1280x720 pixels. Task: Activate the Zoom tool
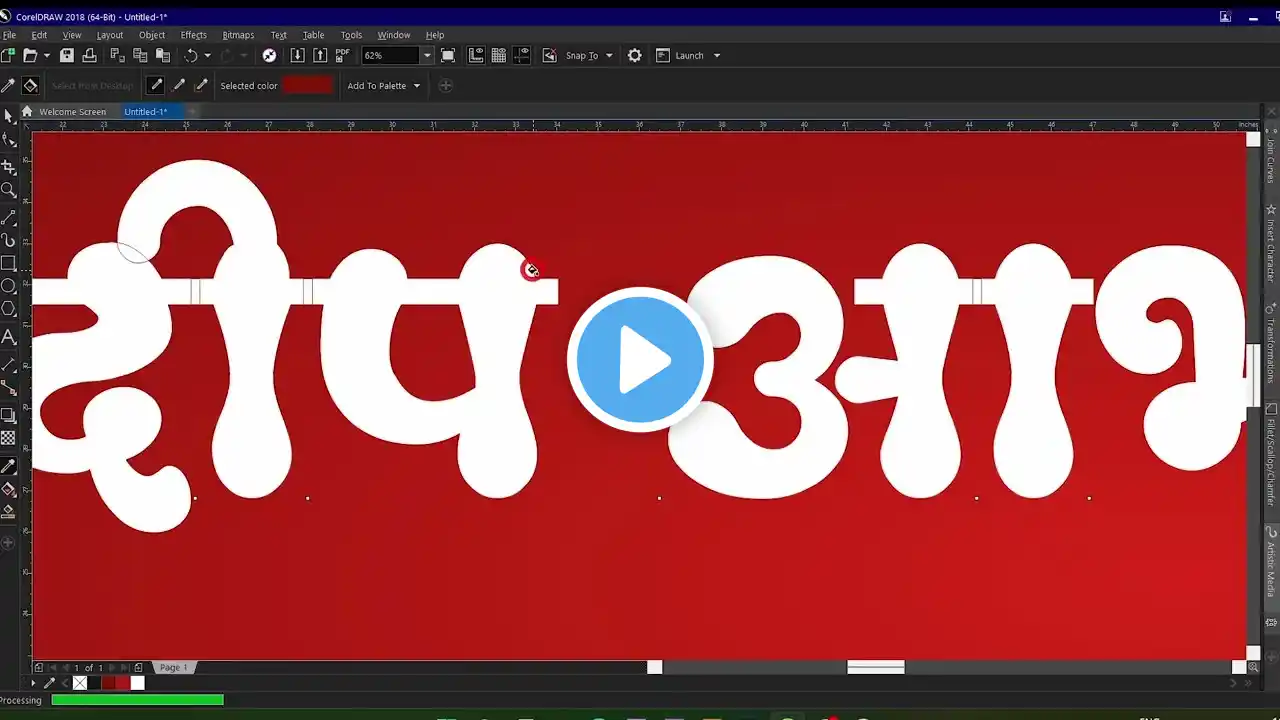(x=9, y=191)
